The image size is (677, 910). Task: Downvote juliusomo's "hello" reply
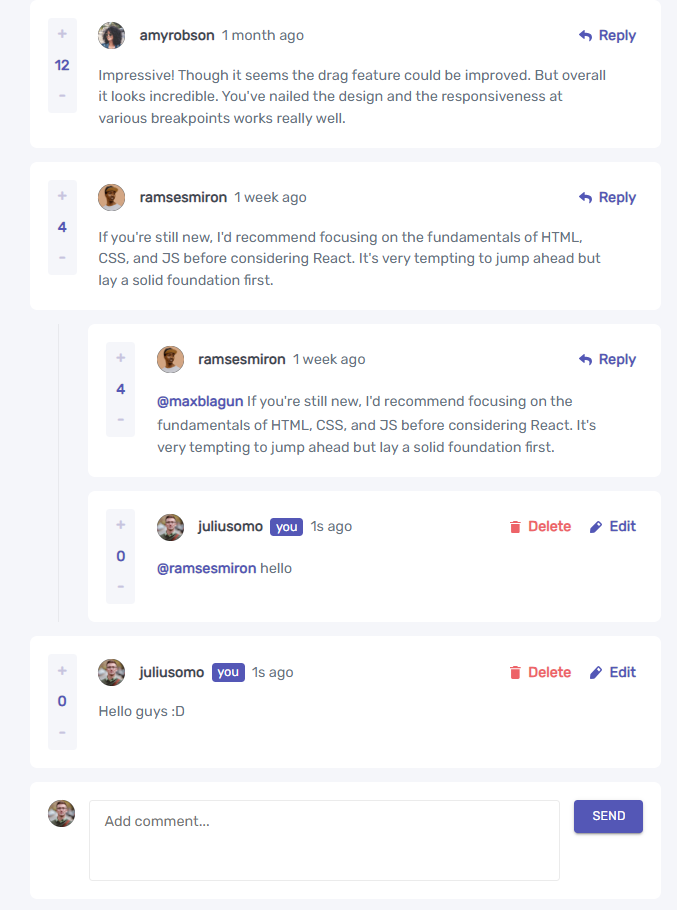point(121,586)
